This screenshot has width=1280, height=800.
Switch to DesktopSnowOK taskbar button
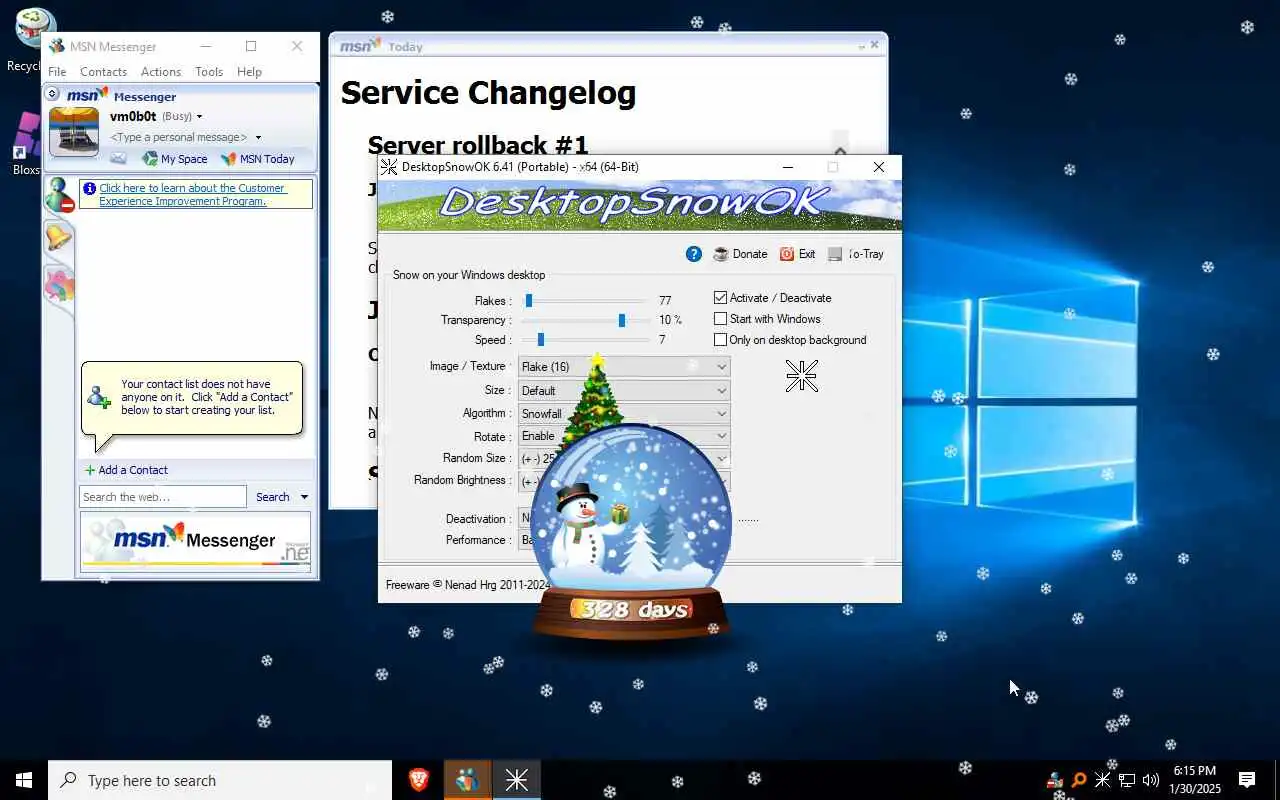click(x=516, y=780)
